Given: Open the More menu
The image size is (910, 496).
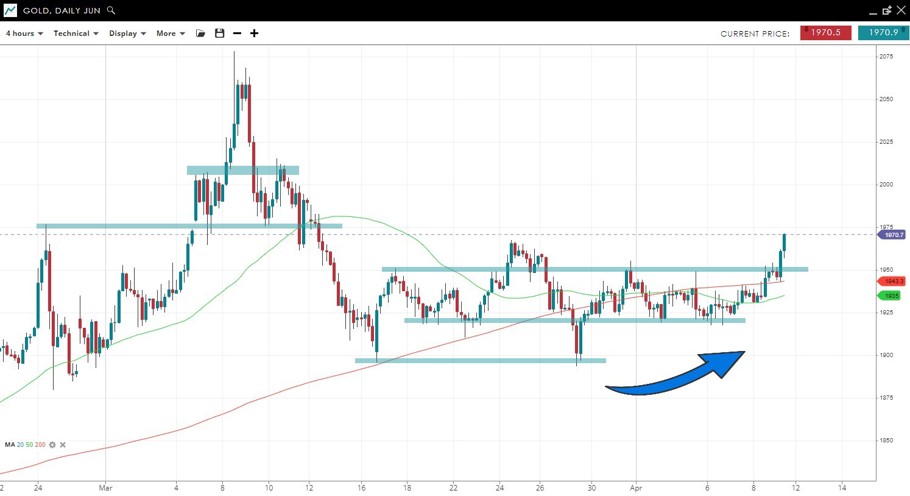Looking at the screenshot, I should coord(170,33).
